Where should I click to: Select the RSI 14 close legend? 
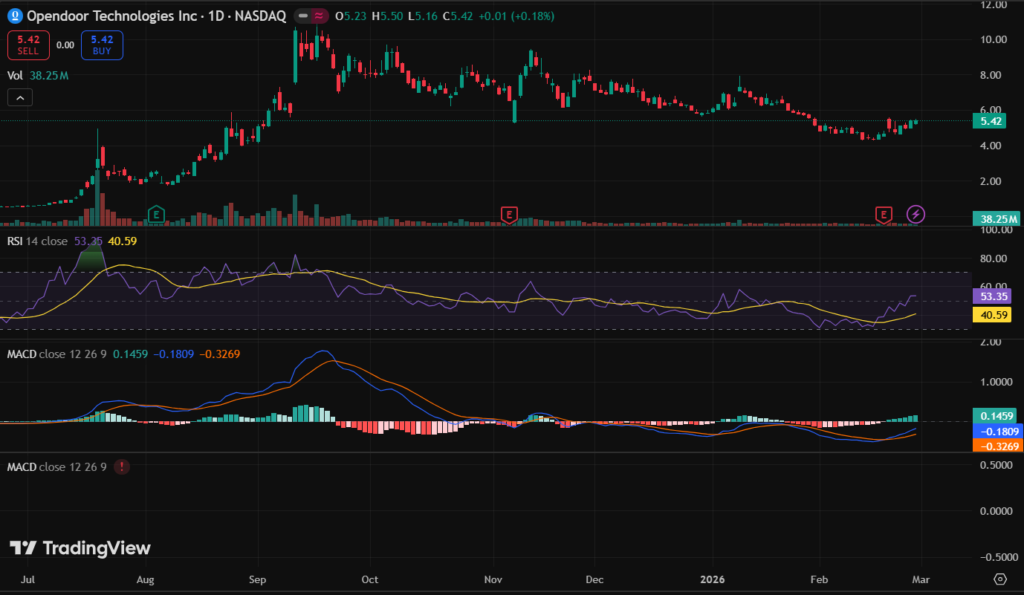(x=42, y=240)
